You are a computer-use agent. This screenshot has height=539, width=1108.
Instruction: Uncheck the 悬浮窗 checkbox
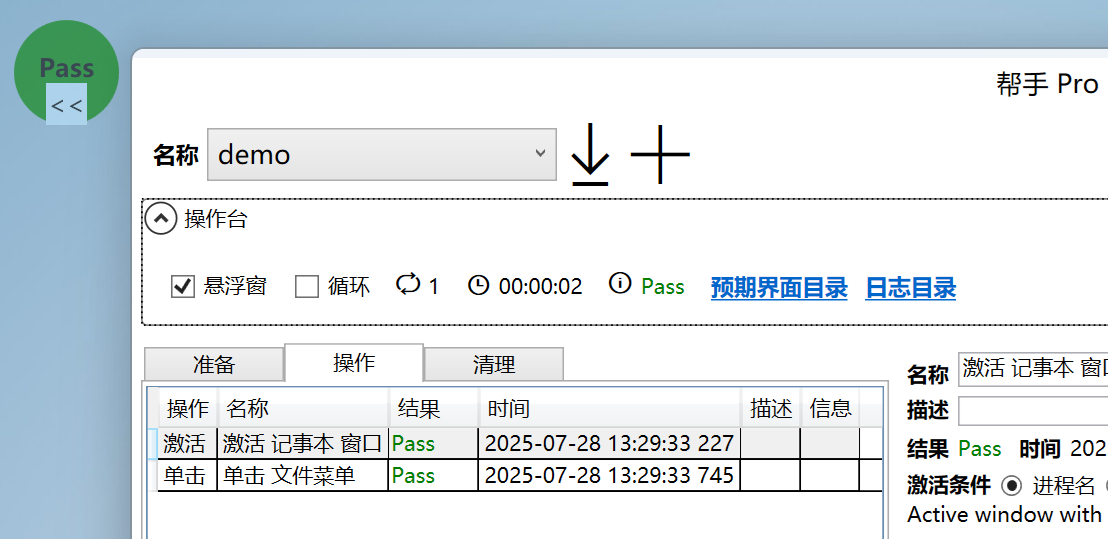(x=183, y=287)
